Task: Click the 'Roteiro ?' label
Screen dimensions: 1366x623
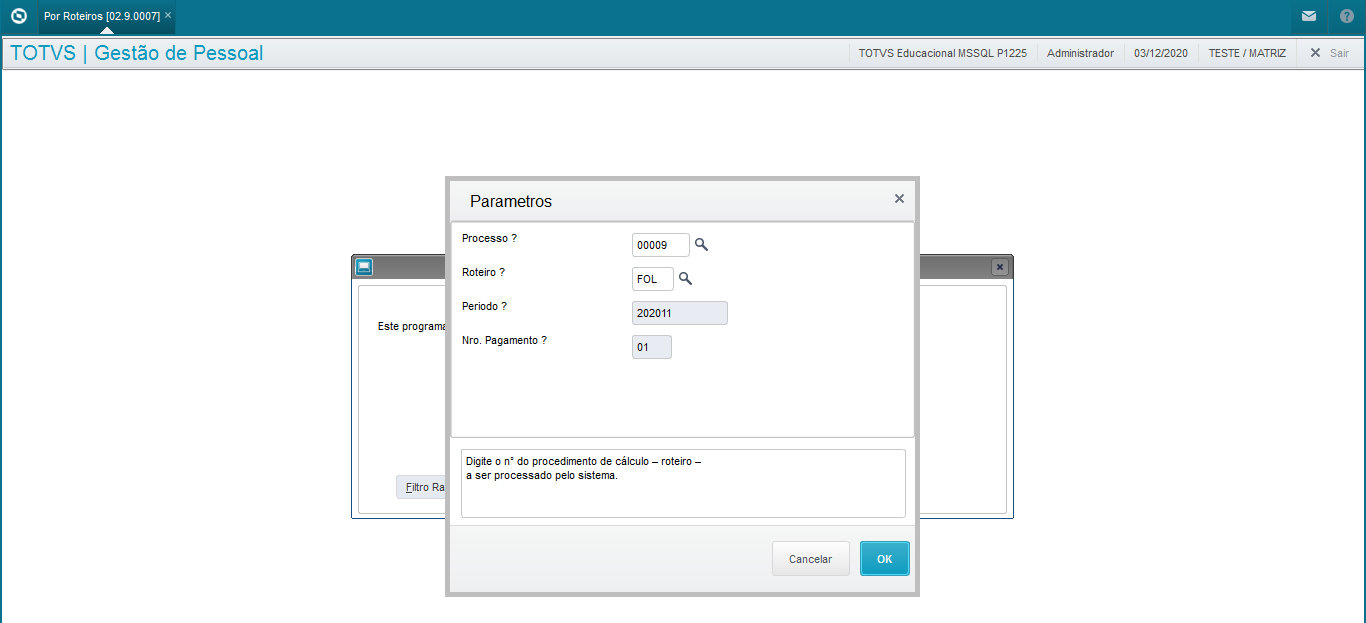Action: (484, 272)
